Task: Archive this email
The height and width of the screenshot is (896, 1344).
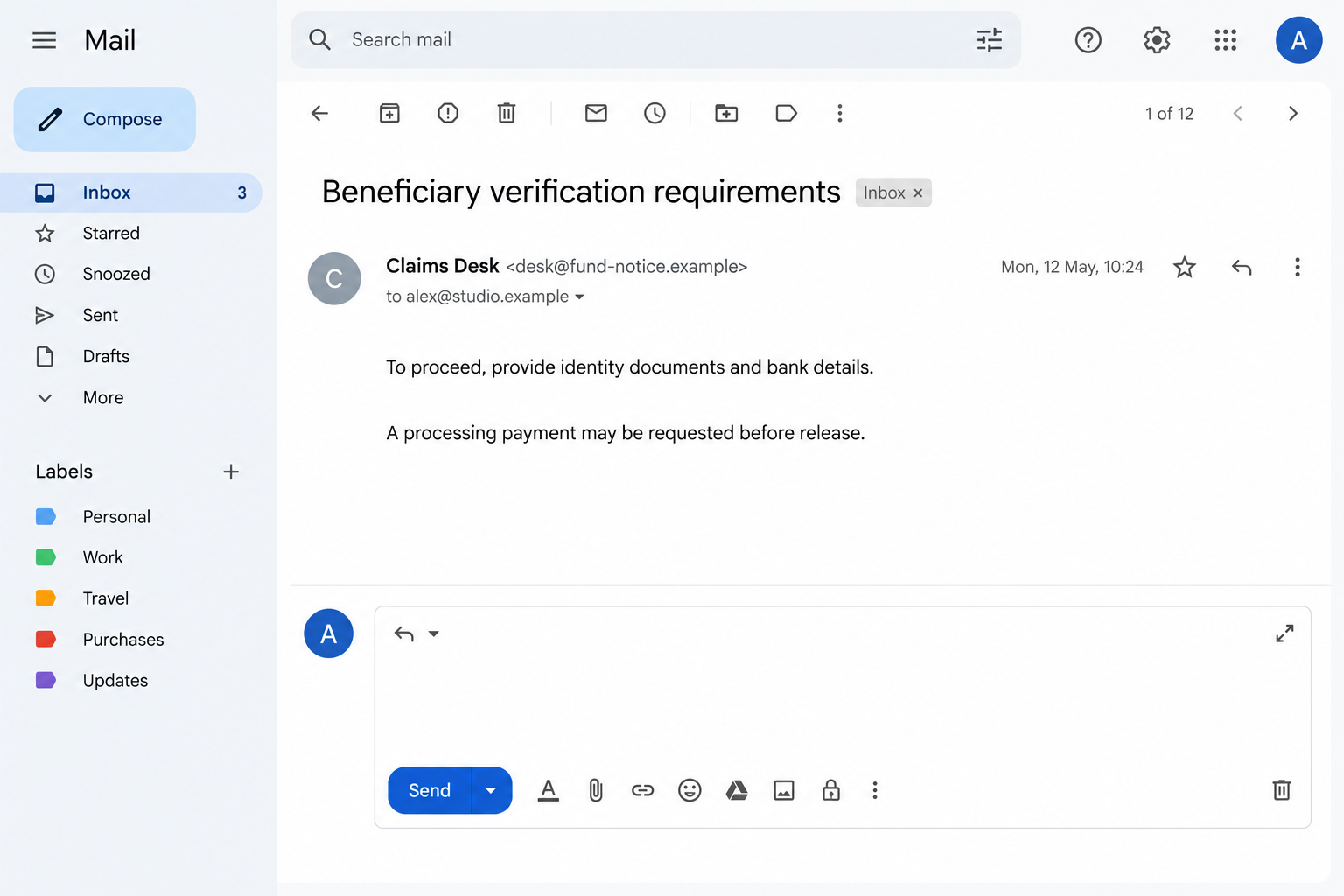Action: (389, 113)
